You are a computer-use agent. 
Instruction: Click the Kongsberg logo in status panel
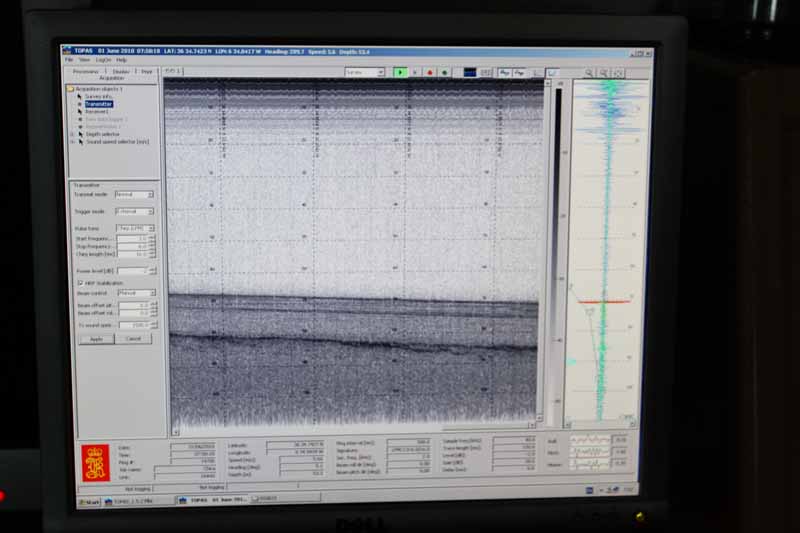96,462
